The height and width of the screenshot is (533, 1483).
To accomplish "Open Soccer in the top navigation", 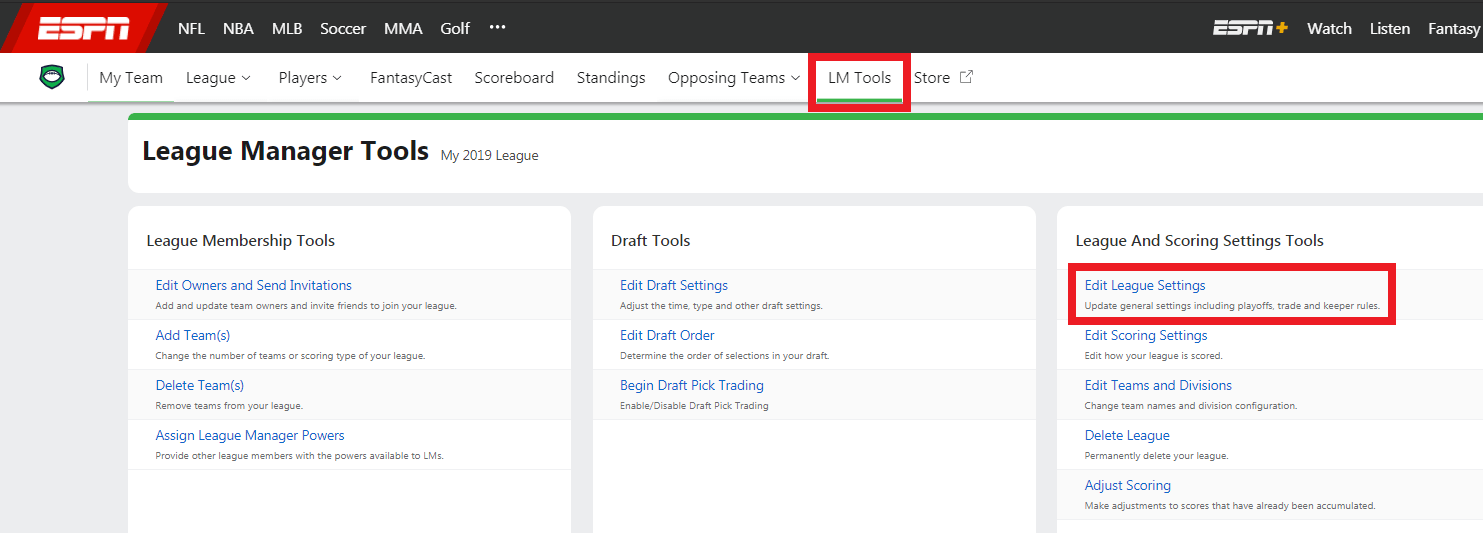I will pyautogui.click(x=343, y=28).
